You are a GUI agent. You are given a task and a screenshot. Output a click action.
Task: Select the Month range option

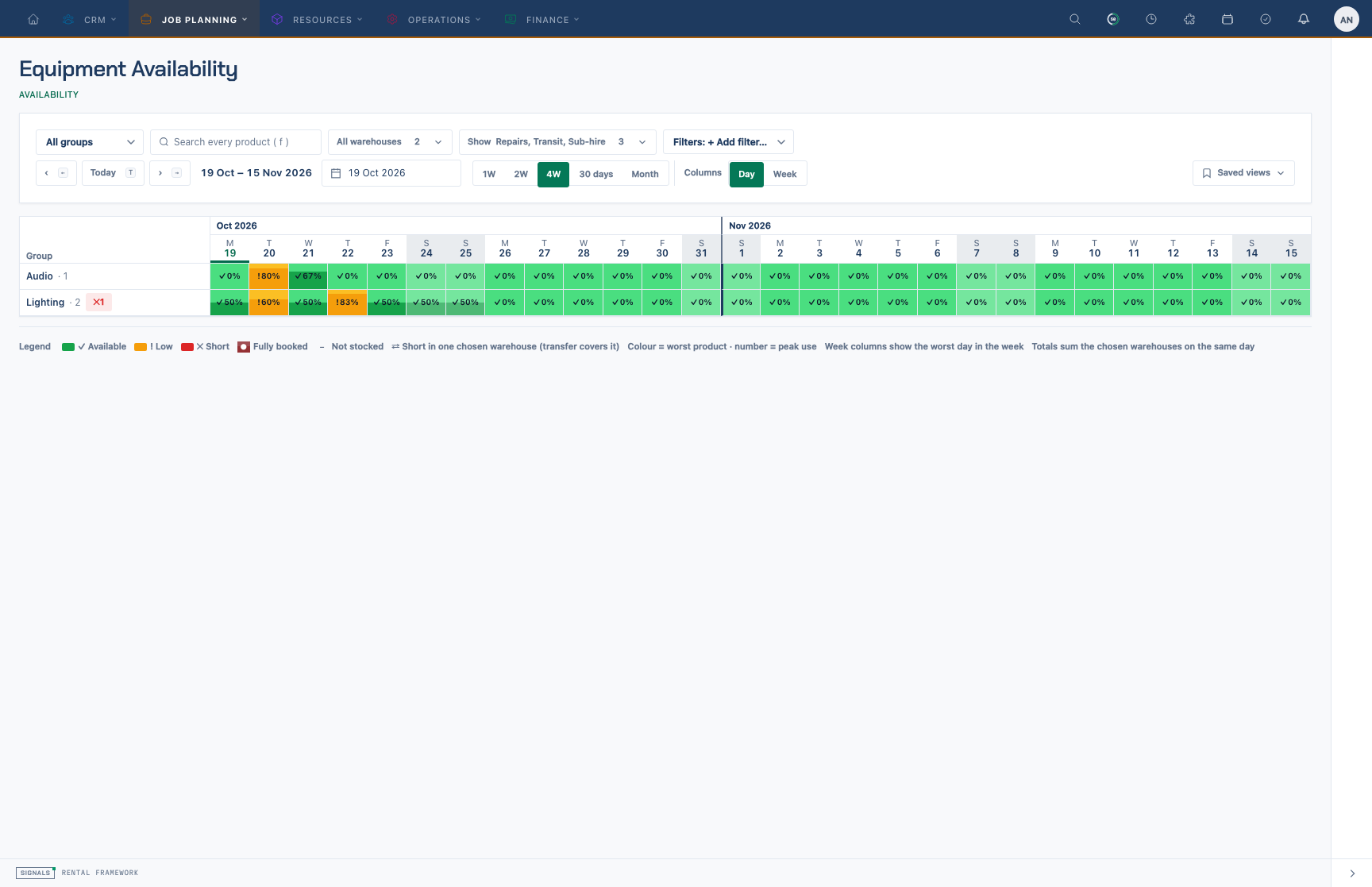(x=645, y=174)
